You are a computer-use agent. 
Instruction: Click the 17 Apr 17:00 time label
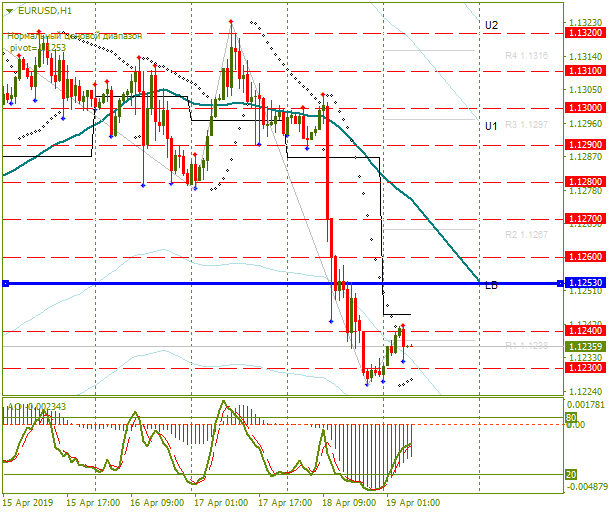[285, 503]
